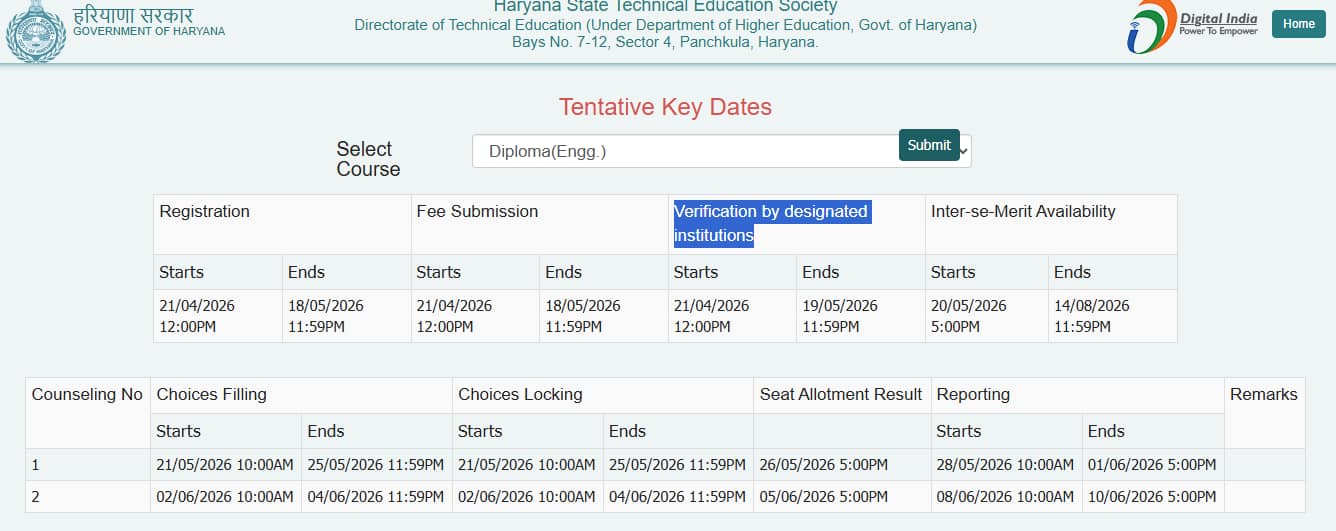Click the Tentative Key Dates heading
This screenshot has height=531, width=1336.
click(x=665, y=107)
